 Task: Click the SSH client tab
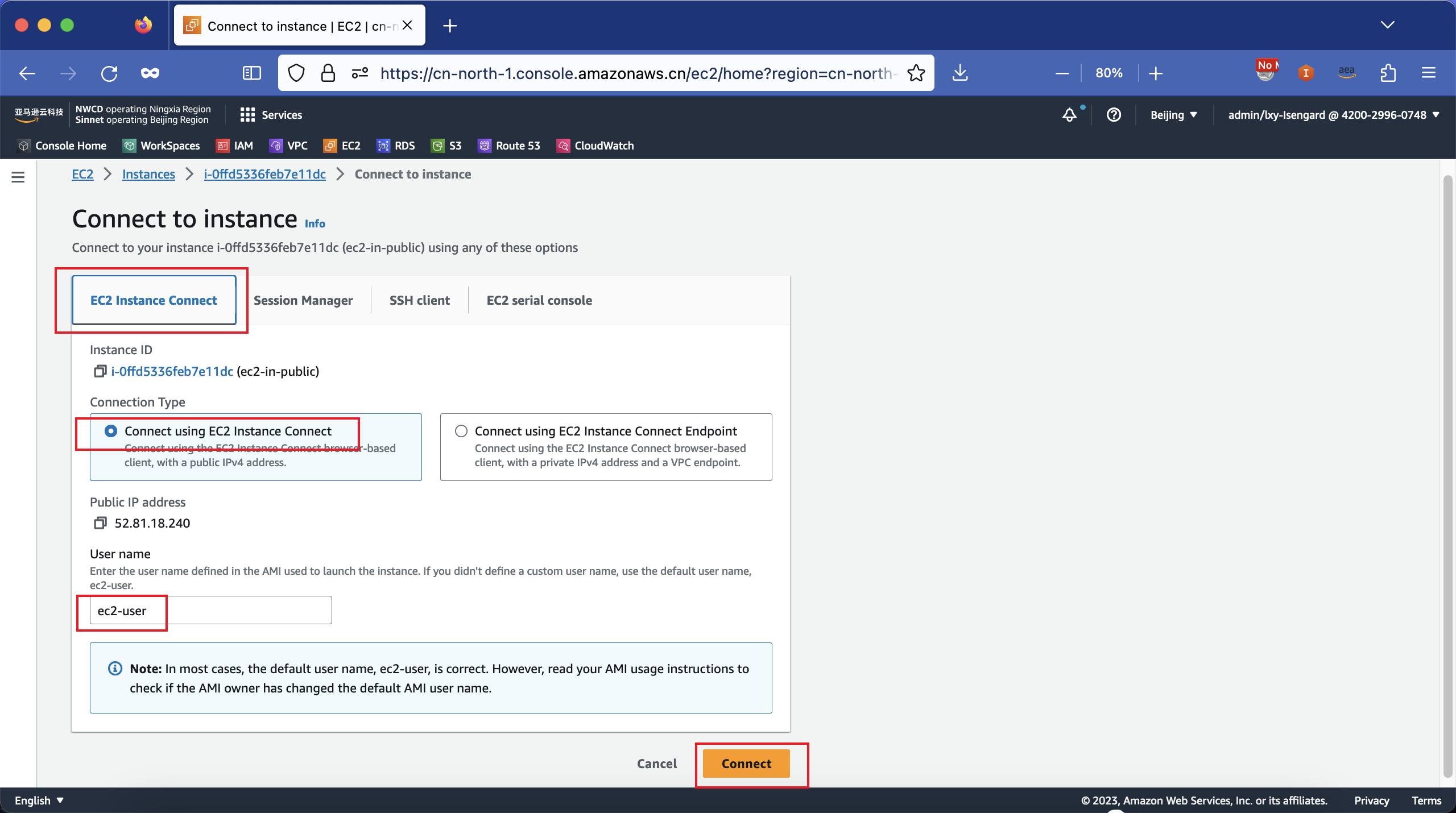(x=419, y=299)
